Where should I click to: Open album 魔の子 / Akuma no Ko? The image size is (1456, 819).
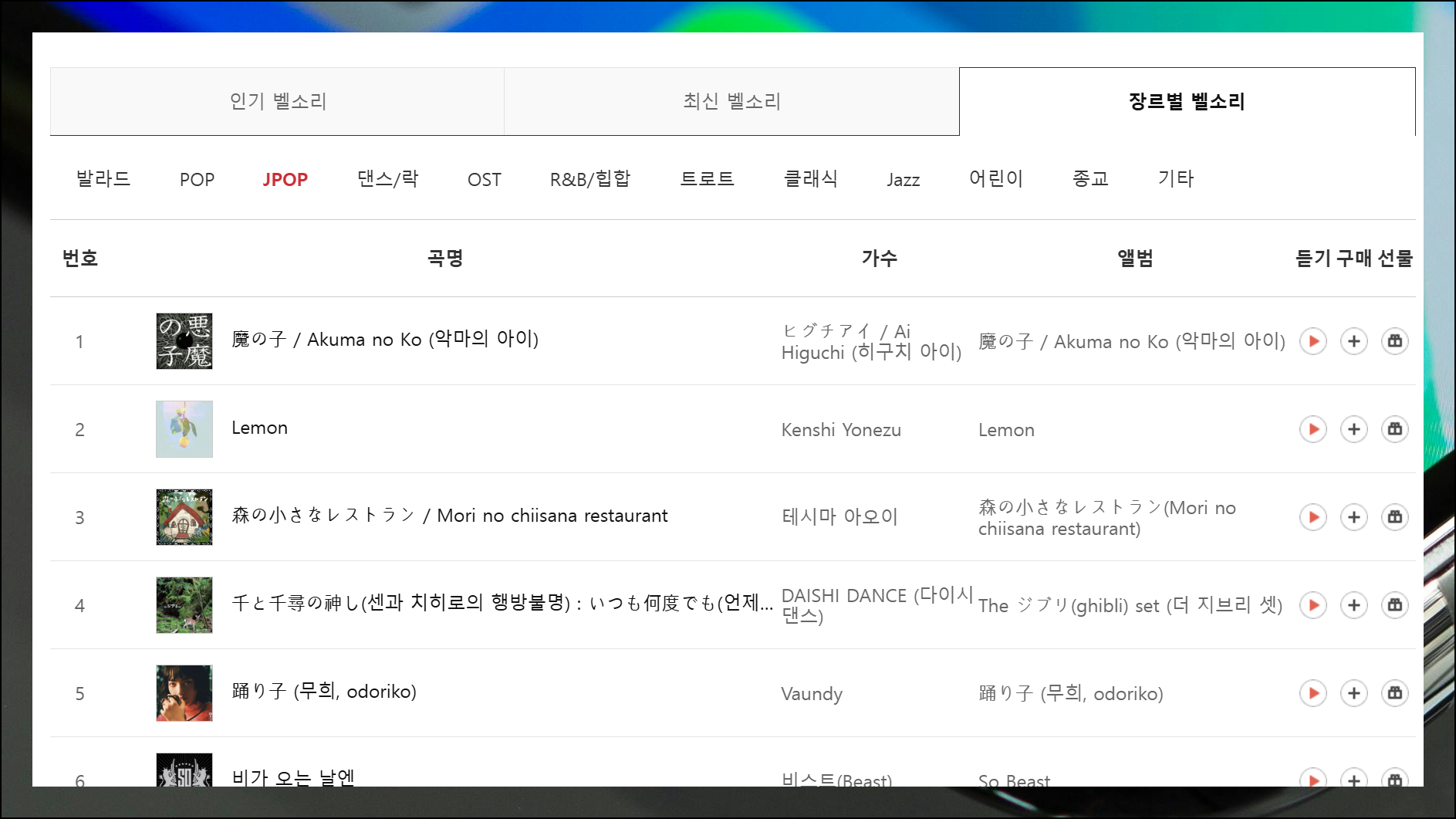tap(1132, 341)
